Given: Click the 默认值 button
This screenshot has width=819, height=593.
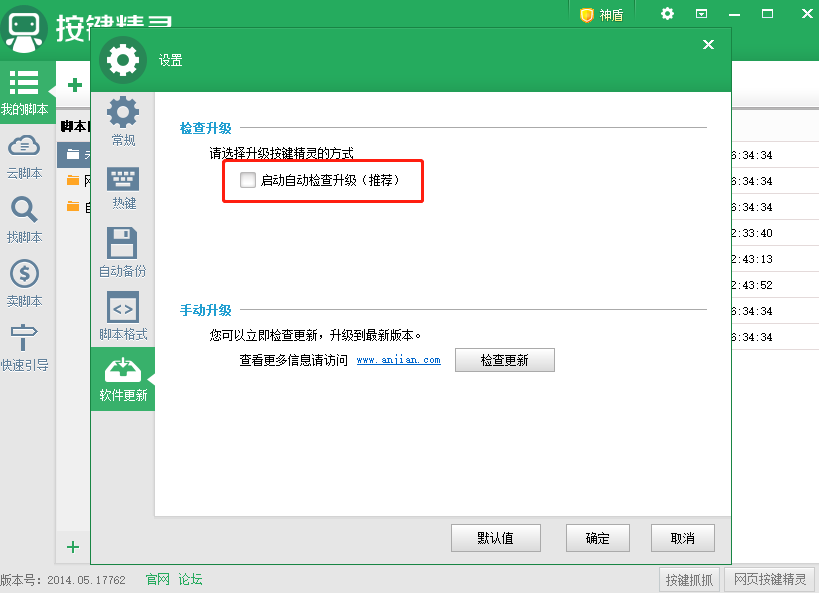Looking at the screenshot, I should click(496, 538).
